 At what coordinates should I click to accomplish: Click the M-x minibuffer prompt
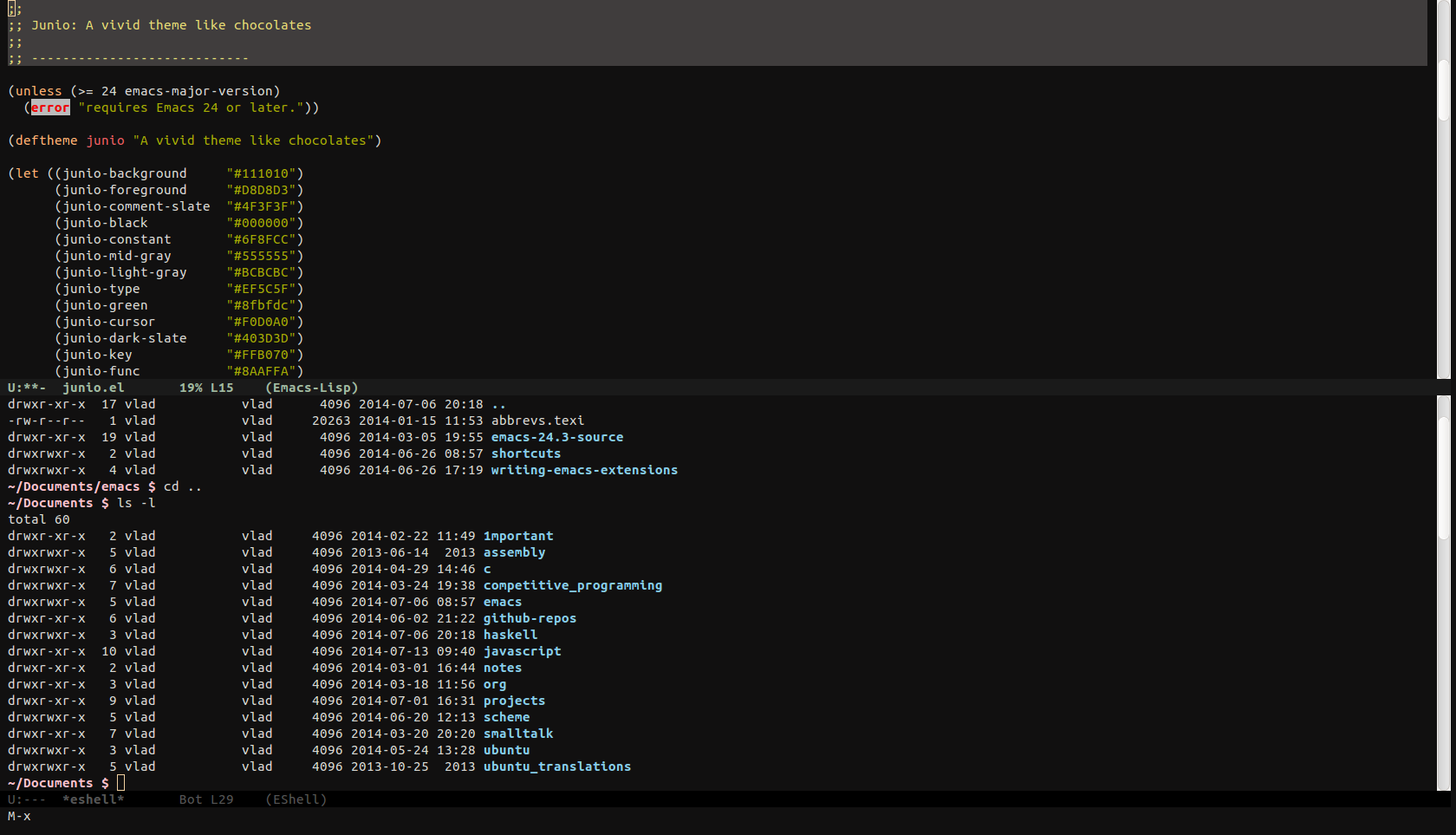pos(19,816)
